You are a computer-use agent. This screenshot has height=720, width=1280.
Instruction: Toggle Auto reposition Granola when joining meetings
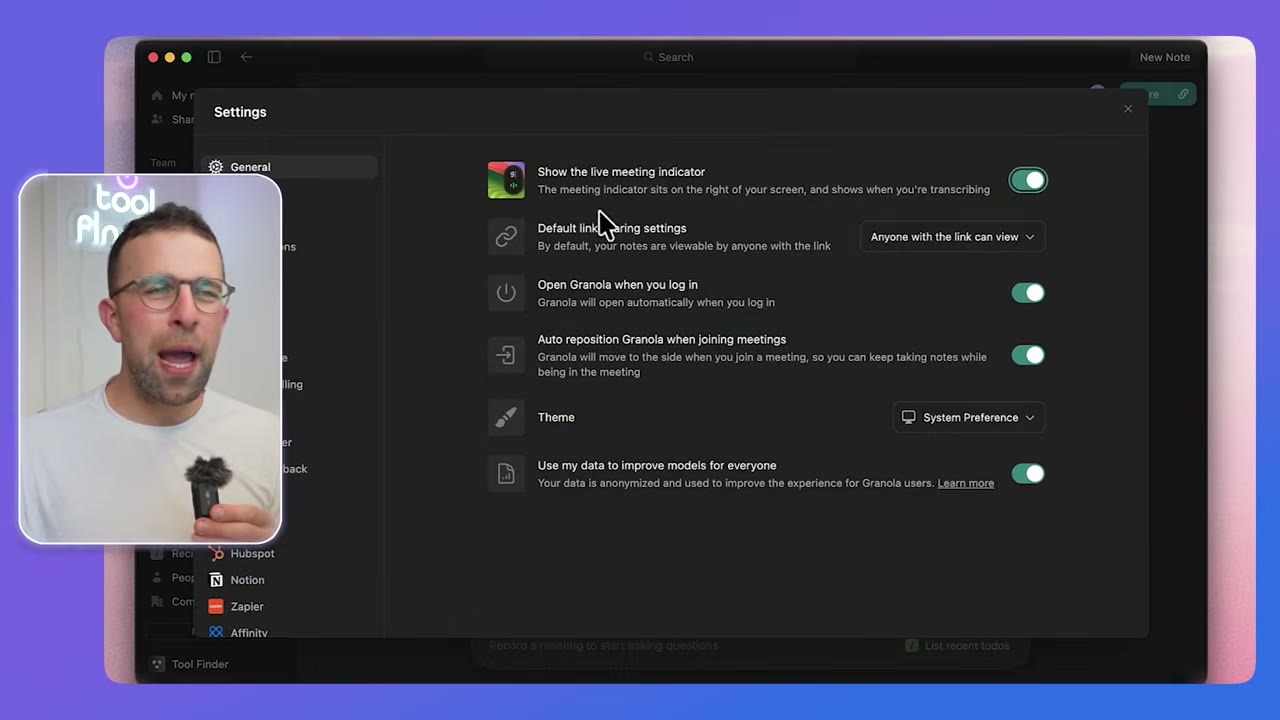click(x=1028, y=355)
